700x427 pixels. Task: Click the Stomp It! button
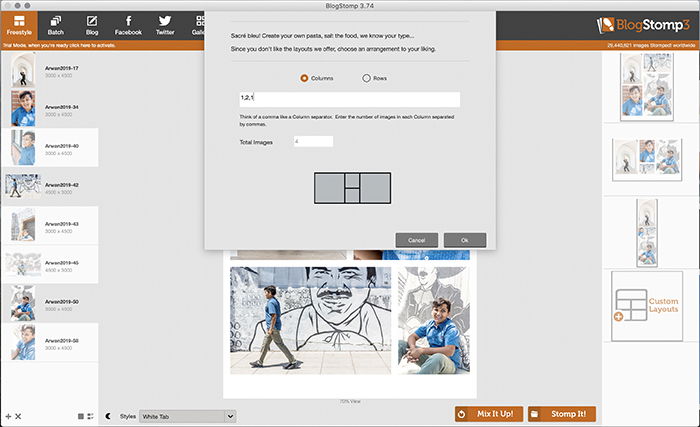tap(562, 413)
